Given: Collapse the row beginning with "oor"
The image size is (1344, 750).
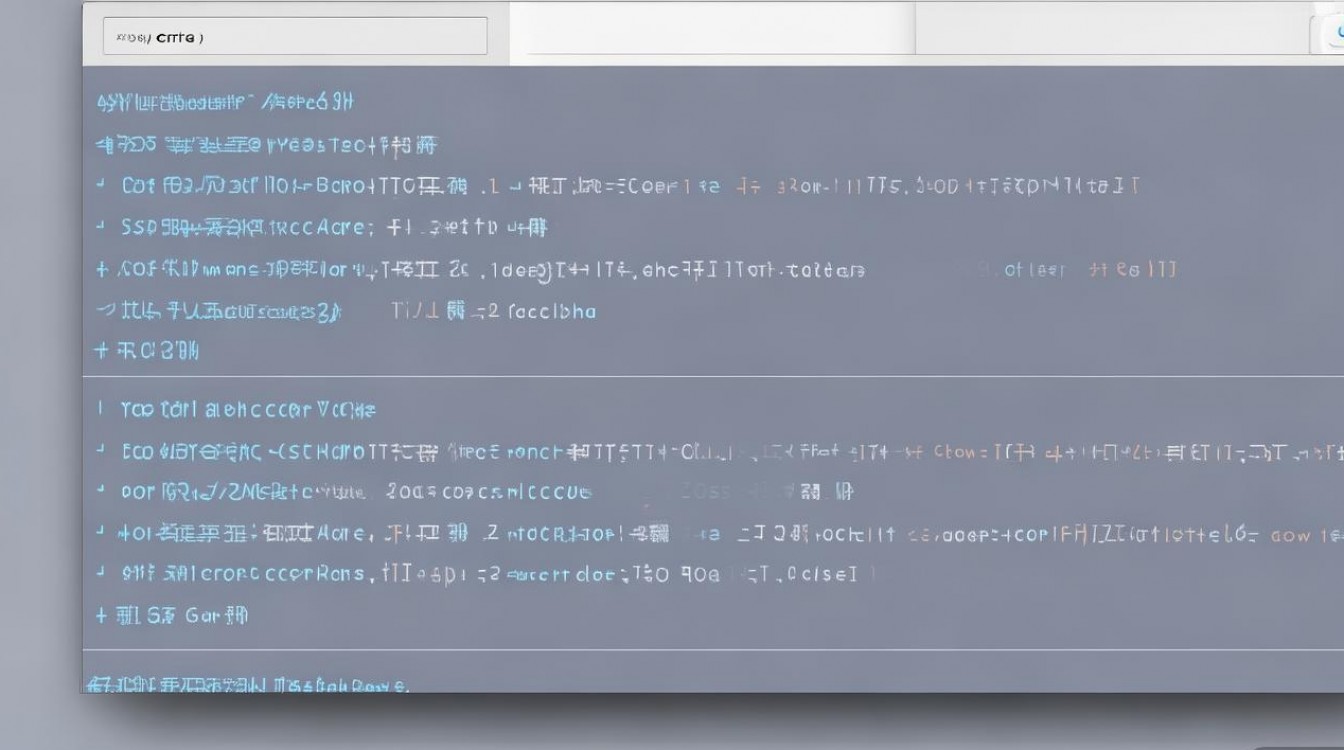Looking at the screenshot, I should tap(101, 492).
